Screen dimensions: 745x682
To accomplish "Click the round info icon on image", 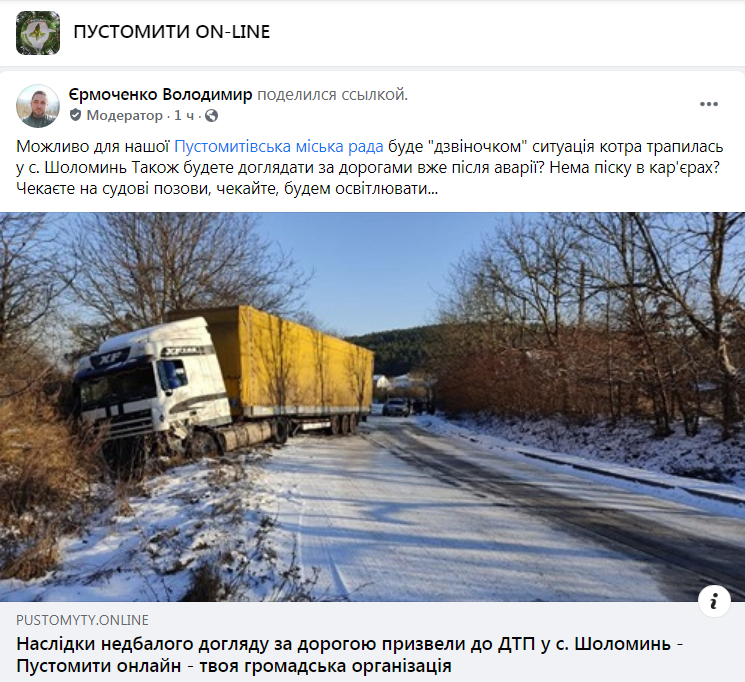I will click(x=714, y=602).
